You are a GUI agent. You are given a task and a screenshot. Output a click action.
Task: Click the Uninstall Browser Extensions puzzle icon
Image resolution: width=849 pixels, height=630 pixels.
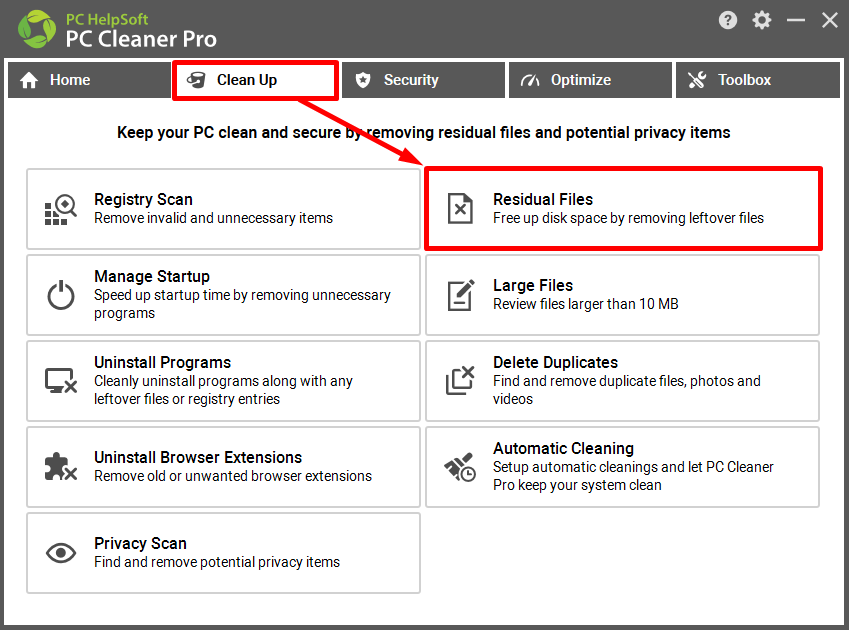coord(61,467)
